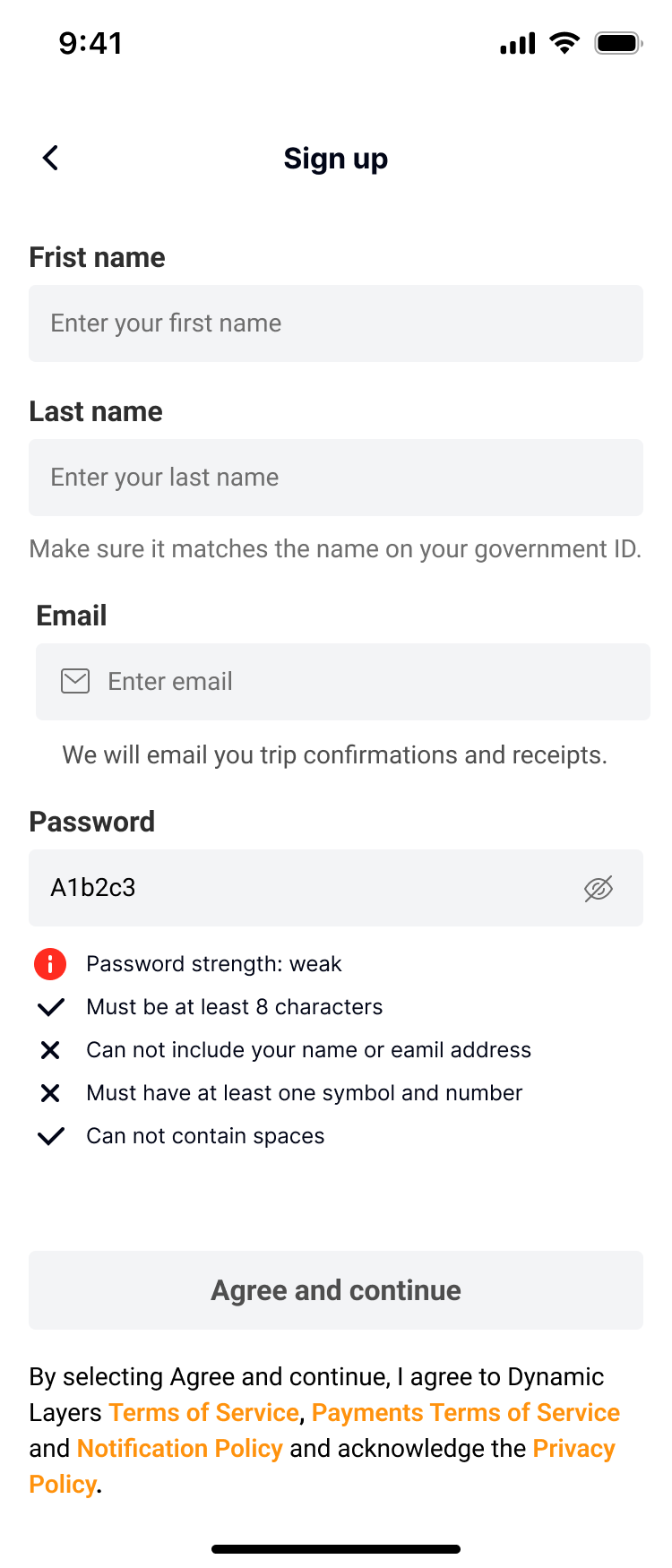This screenshot has height=1568, width=672.
Task: Open the Privacy Policy link
Action: (x=572, y=1448)
